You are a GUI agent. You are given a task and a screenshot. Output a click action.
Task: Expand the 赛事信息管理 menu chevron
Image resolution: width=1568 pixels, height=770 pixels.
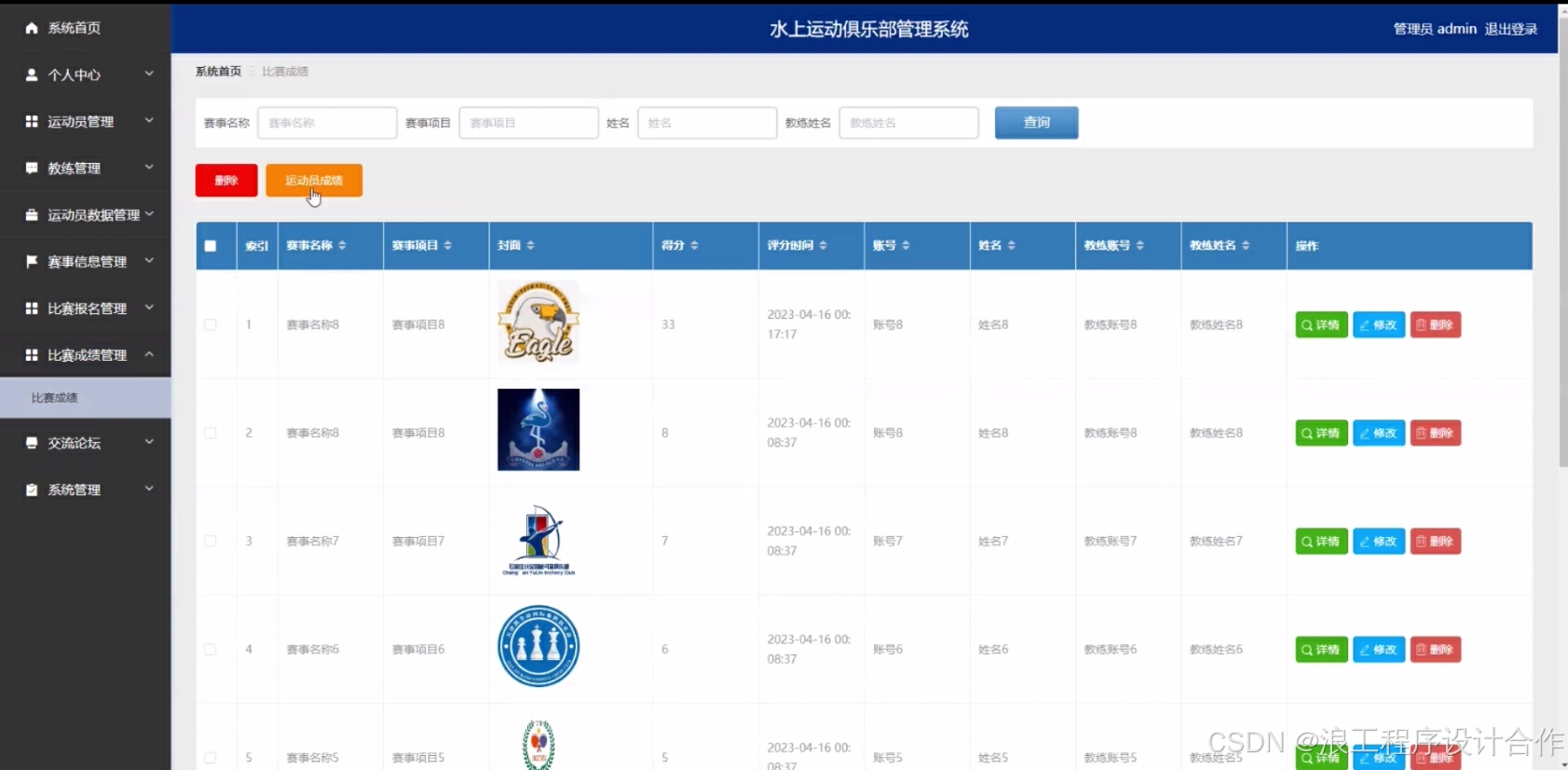[149, 260]
